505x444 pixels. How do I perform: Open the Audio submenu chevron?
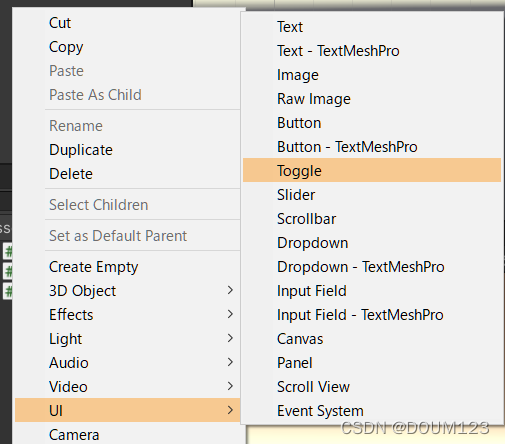(x=230, y=362)
